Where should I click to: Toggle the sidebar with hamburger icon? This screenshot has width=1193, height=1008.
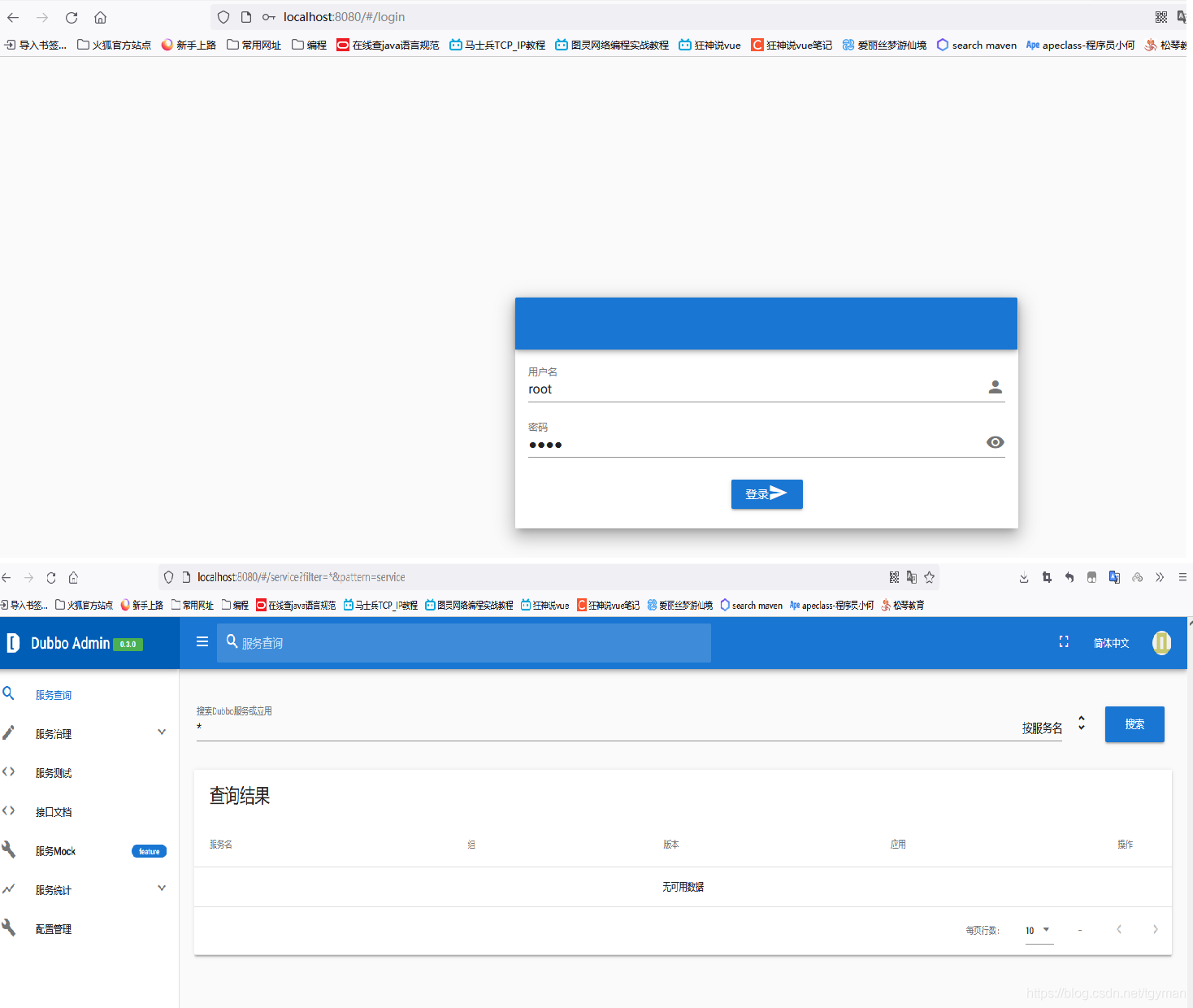[x=202, y=642]
